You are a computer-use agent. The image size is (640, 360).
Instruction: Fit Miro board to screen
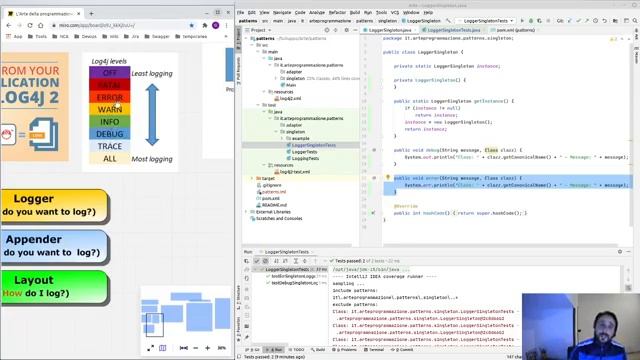click(184, 348)
